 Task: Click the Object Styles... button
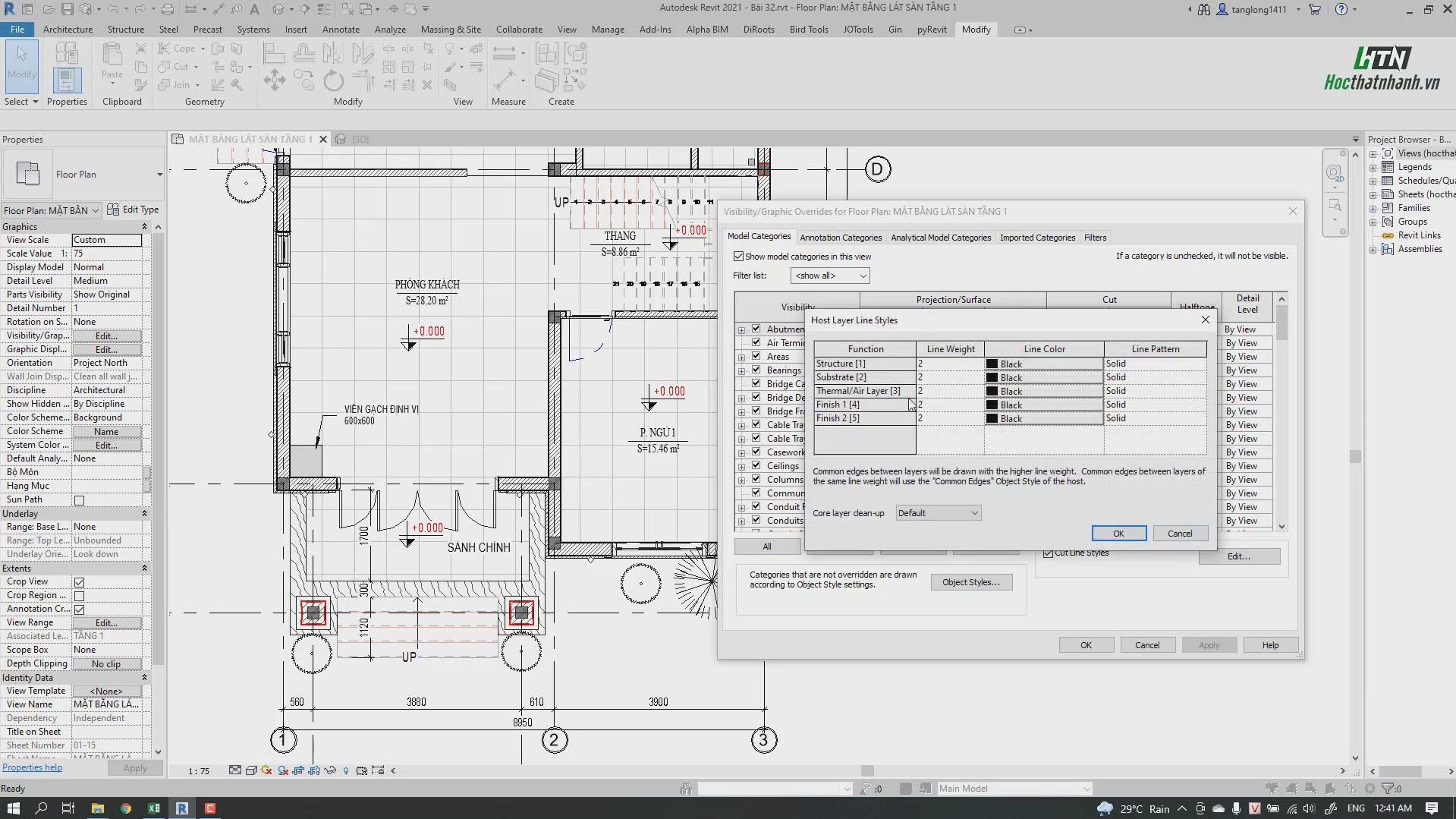click(971, 582)
